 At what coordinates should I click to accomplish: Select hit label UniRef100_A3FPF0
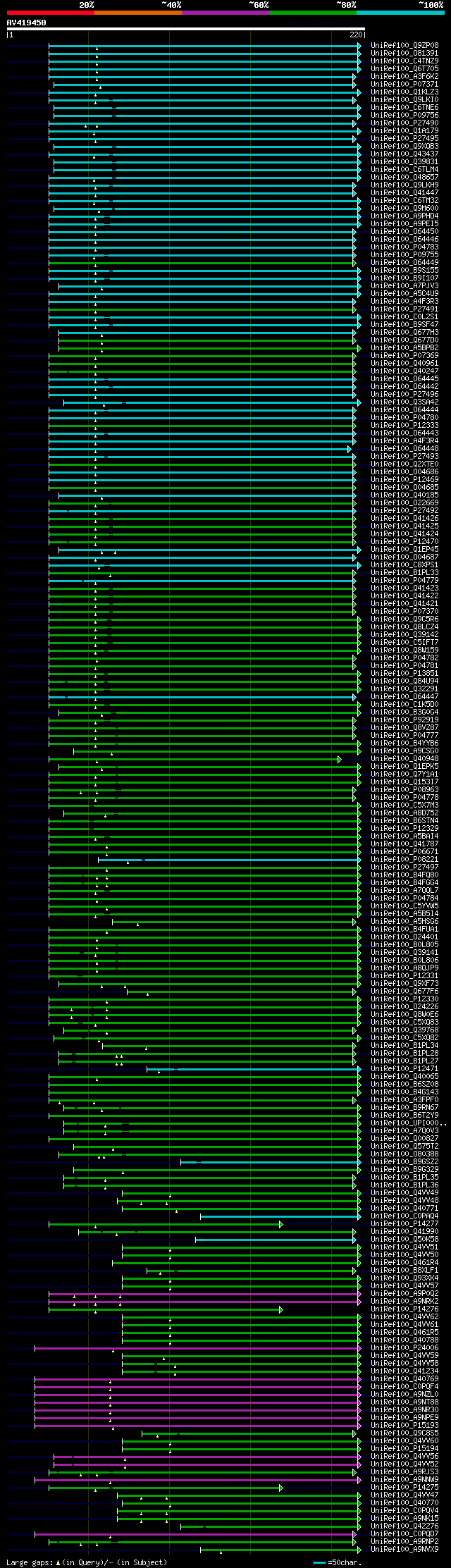[404, 1100]
